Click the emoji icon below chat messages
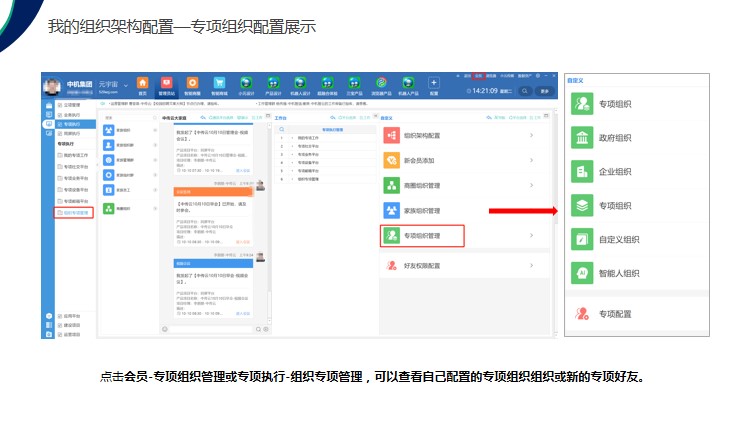The height and width of the screenshot is (422, 750). pyautogui.click(x=165, y=329)
